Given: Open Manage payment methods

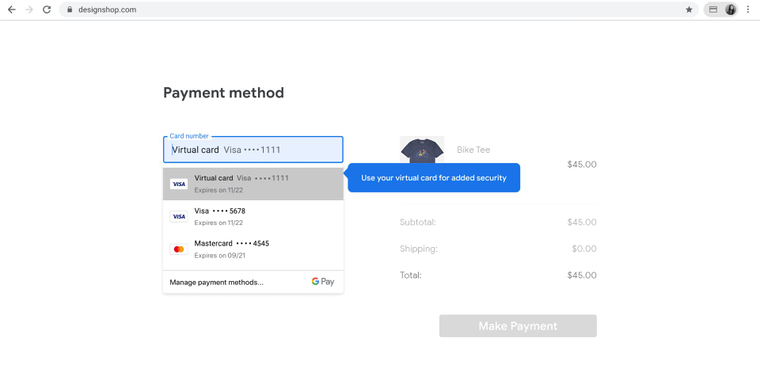Looking at the screenshot, I should (217, 282).
